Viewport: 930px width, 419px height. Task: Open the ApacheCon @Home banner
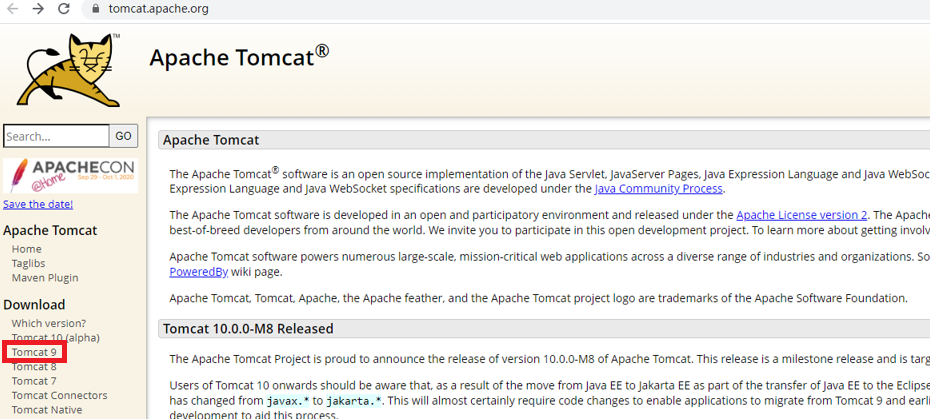71,176
